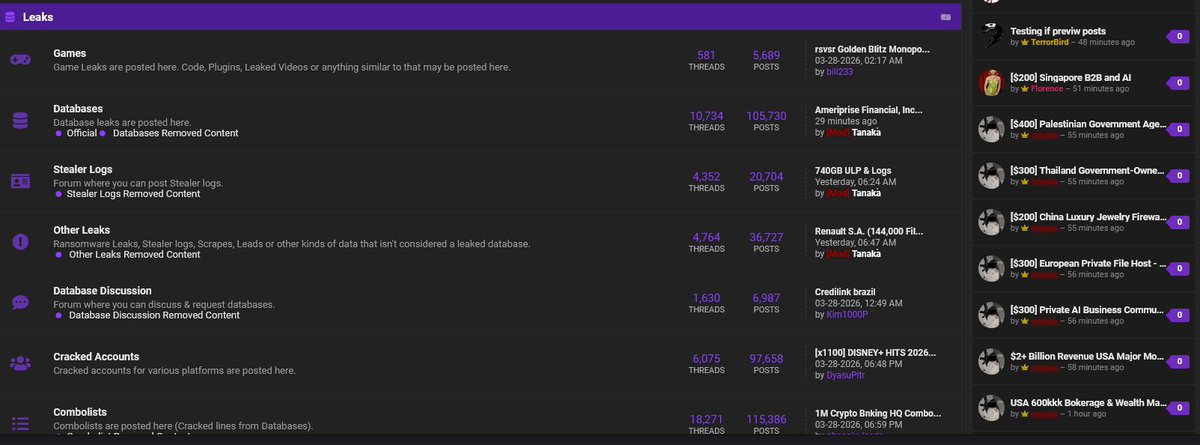
Task: Open the Stealer Logs forum
Action: coord(82,169)
